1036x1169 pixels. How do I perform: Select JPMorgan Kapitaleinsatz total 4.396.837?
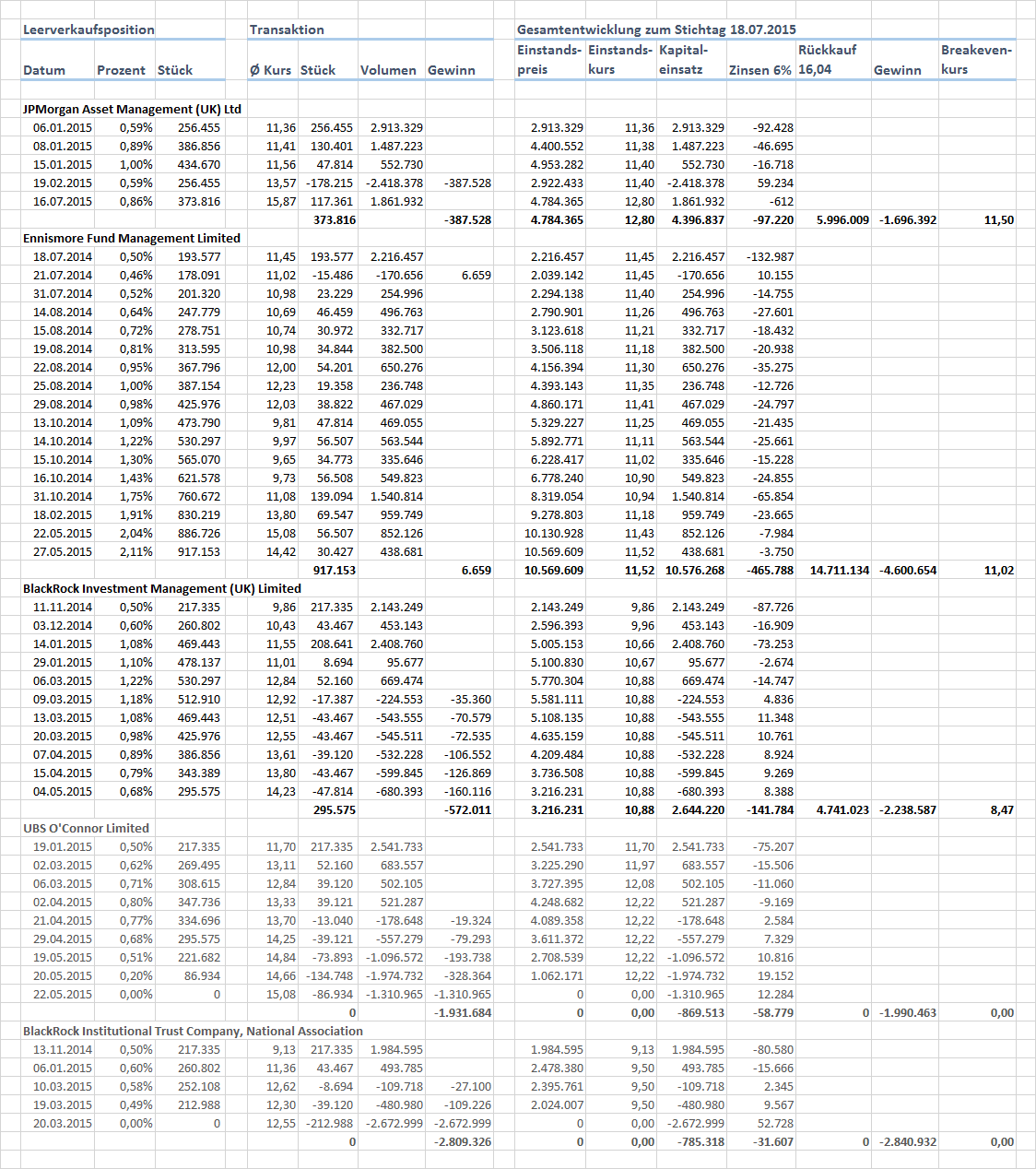pos(698,219)
